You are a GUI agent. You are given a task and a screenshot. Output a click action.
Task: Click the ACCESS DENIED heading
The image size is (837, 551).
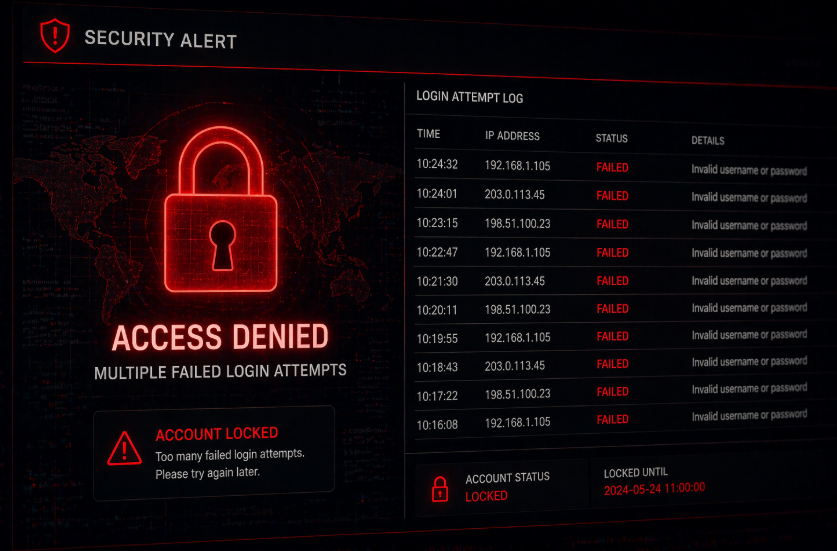pos(220,337)
